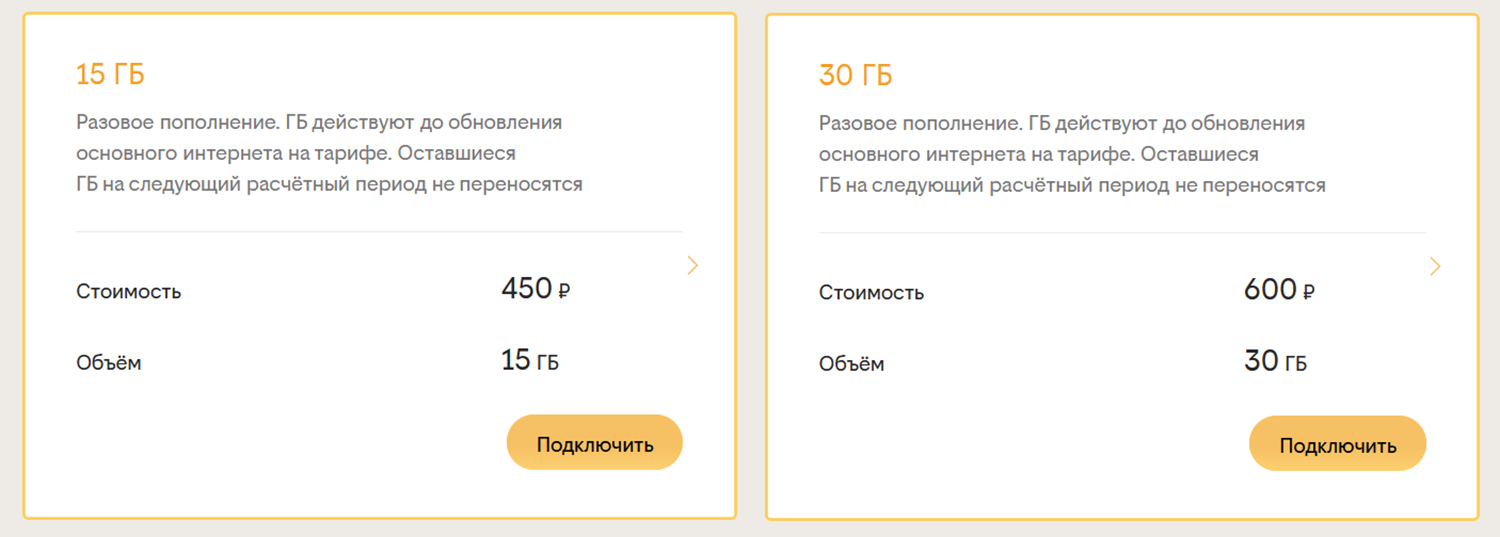Expand the 30 ГБ package details chevron
Screen dimensions: 1500x537
pyautogui.click(x=1435, y=266)
